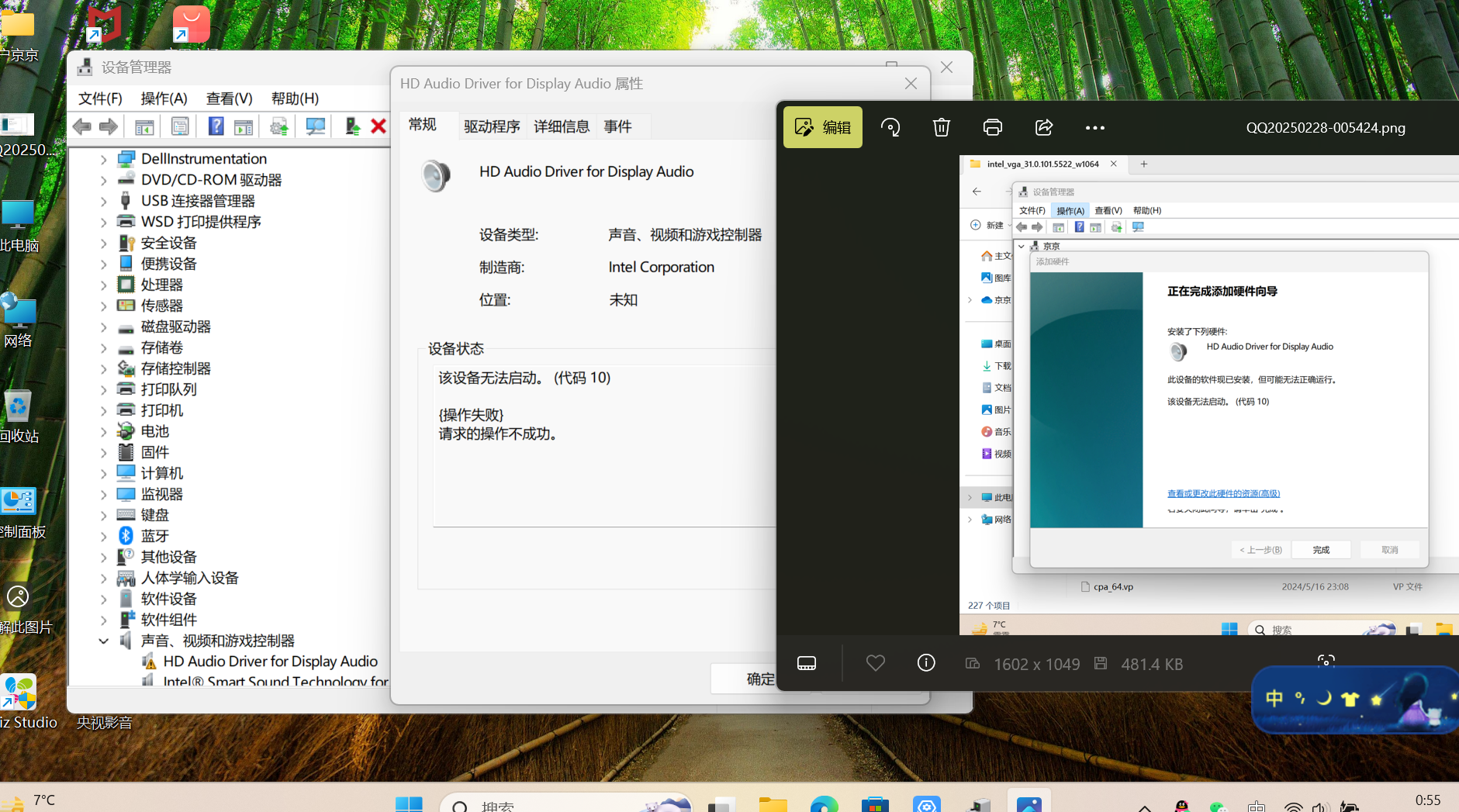This screenshot has width=1459, height=812.
Task: Open the 查看(V) menu in Device Manager
Action: 229,98
